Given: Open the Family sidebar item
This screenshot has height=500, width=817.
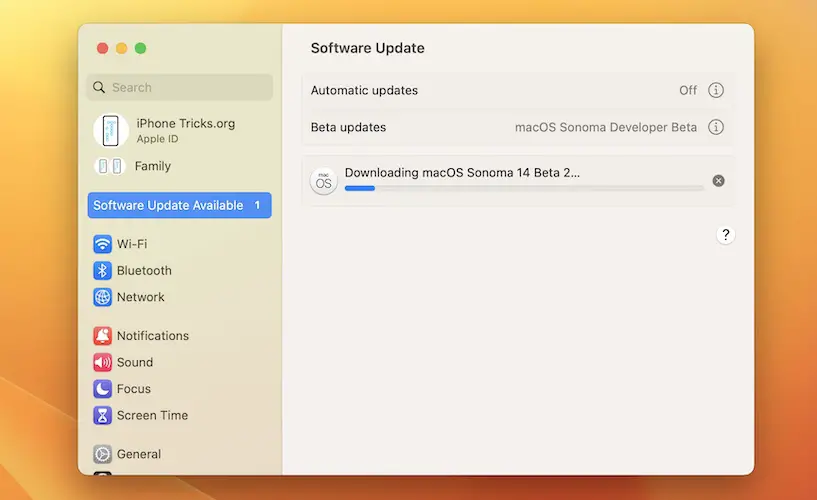Looking at the screenshot, I should 152,166.
